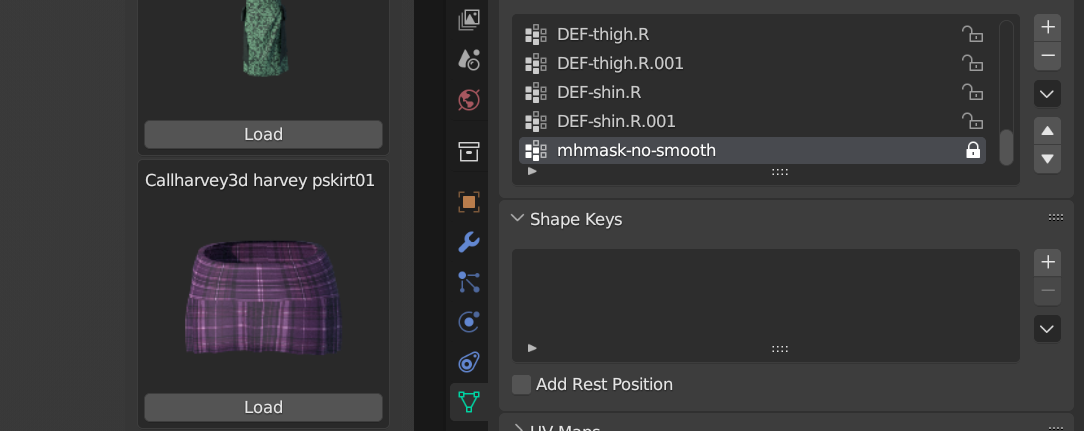Click the purple plaid skirt thumbnail
The image size is (1084, 431).
[263, 297]
